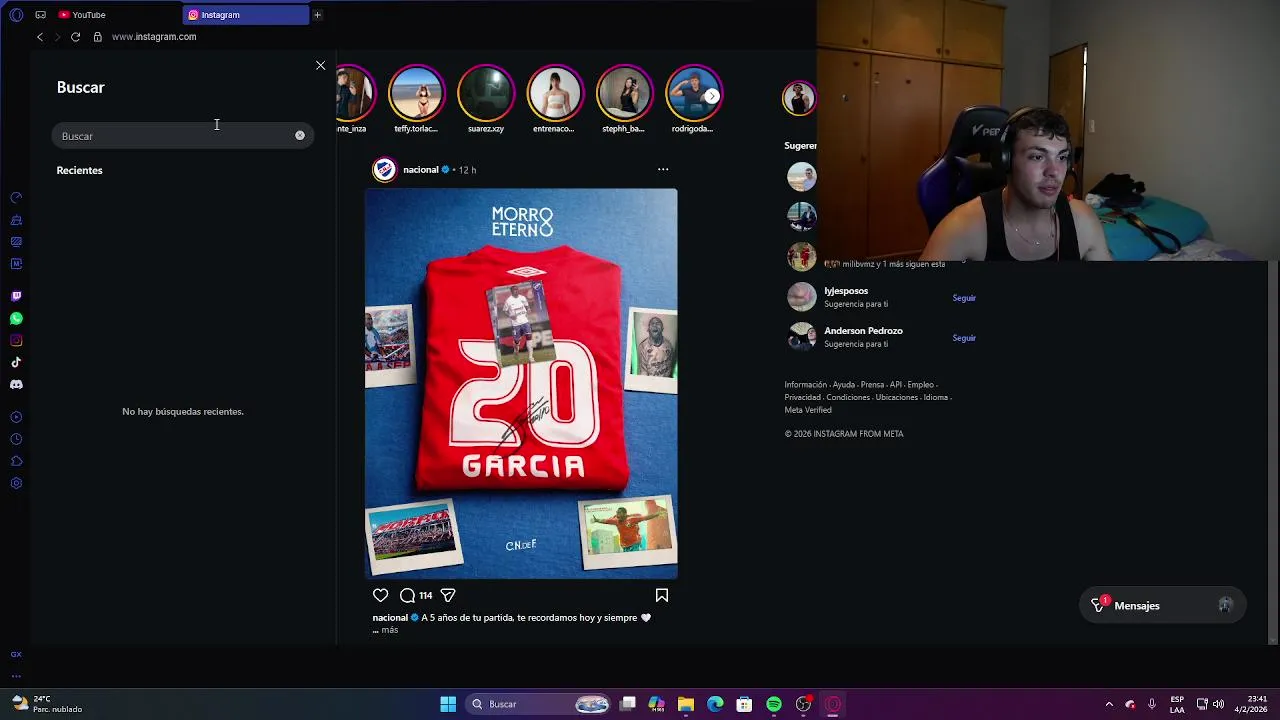Click the www.instagram.com address bar
This screenshot has height=720, width=1280.
pos(154,37)
